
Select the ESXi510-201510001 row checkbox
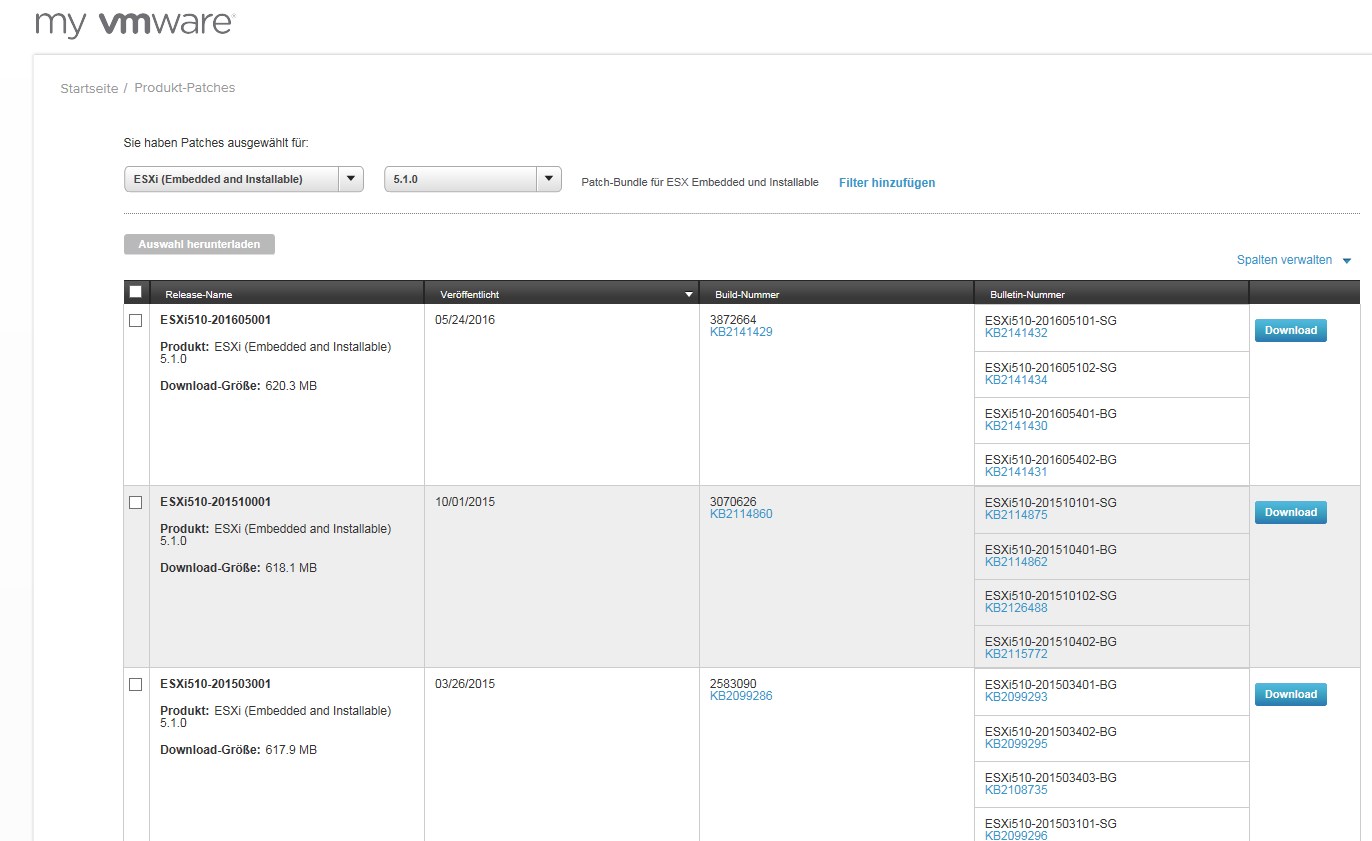[x=136, y=503]
